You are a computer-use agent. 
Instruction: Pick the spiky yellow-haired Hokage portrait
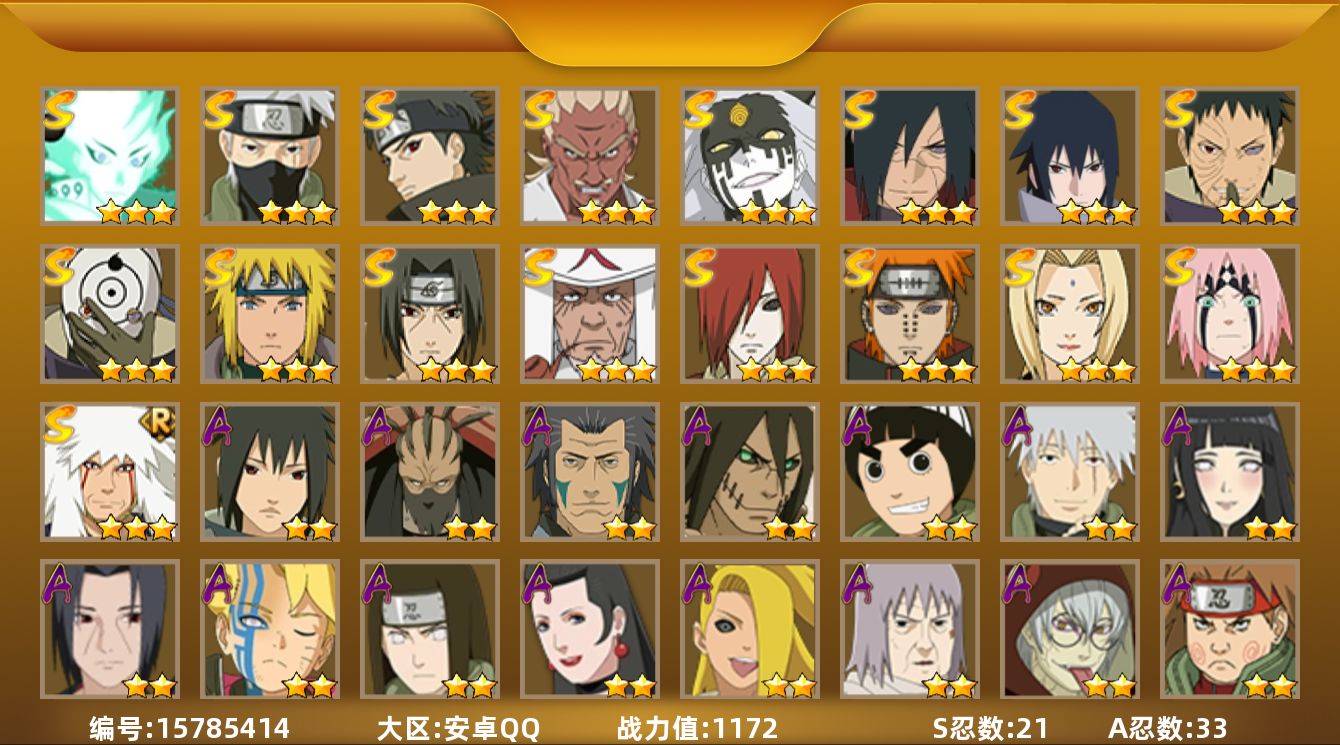pos(270,314)
